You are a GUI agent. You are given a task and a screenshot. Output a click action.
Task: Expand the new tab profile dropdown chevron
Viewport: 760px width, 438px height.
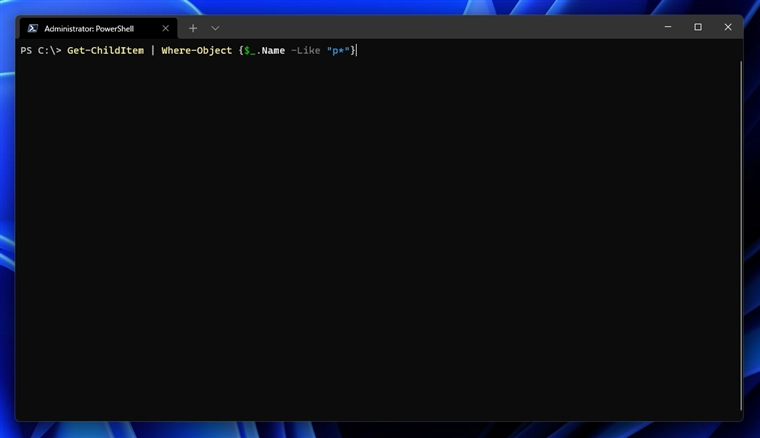click(215, 29)
